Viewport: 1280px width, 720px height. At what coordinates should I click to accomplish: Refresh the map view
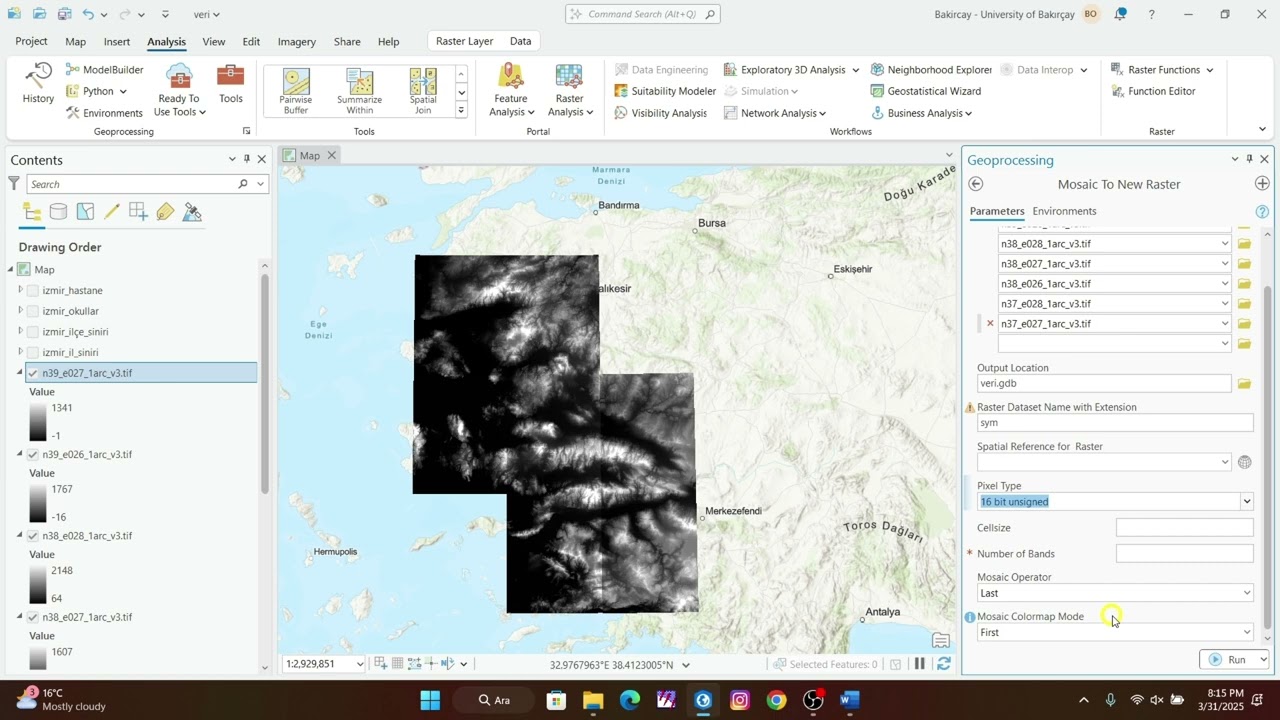coord(943,664)
